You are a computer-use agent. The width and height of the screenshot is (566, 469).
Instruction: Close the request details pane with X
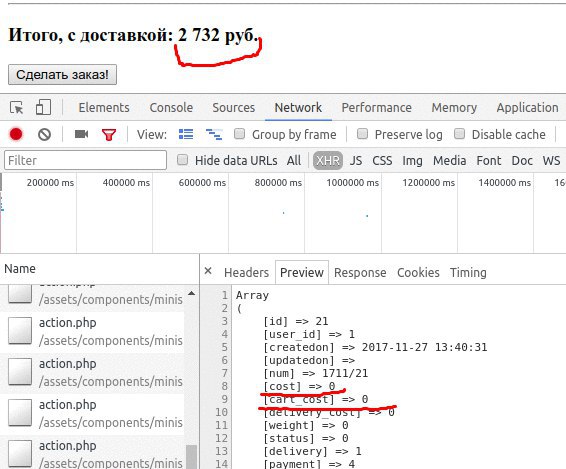(208, 271)
